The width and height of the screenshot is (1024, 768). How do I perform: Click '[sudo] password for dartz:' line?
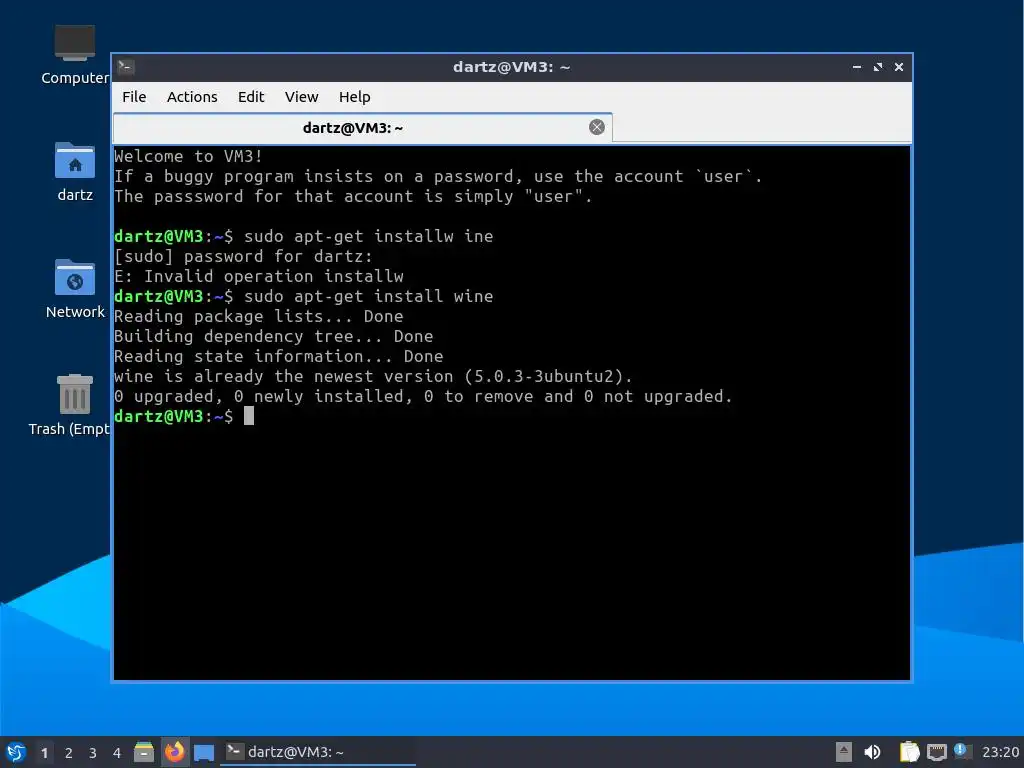[x=243, y=257]
